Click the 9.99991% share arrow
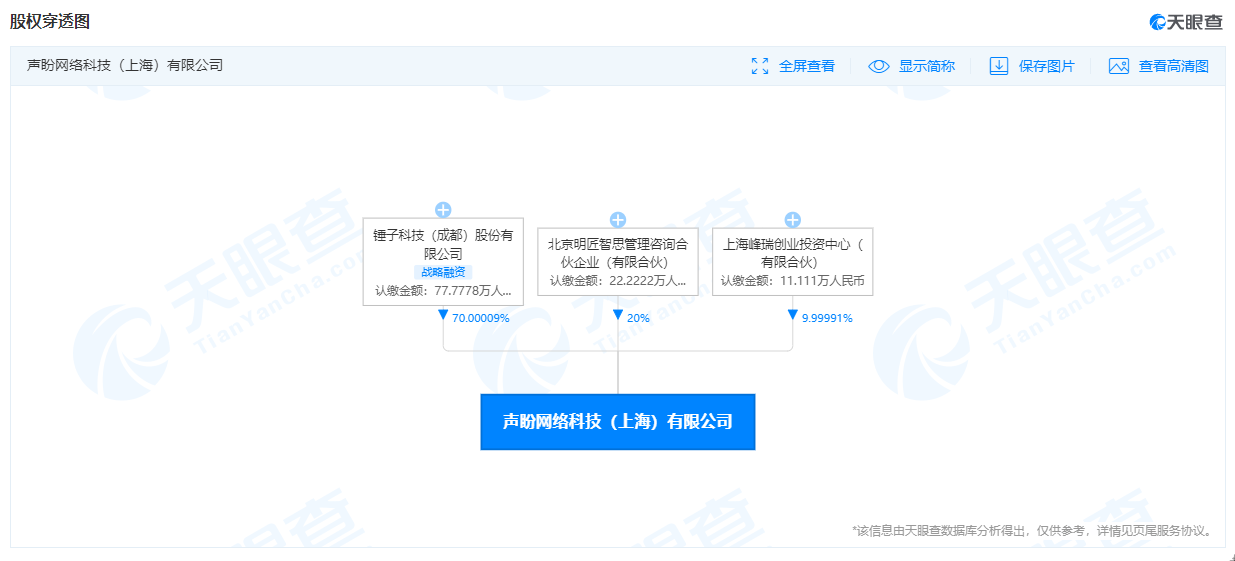1235x561 pixels. pos(793,316)
